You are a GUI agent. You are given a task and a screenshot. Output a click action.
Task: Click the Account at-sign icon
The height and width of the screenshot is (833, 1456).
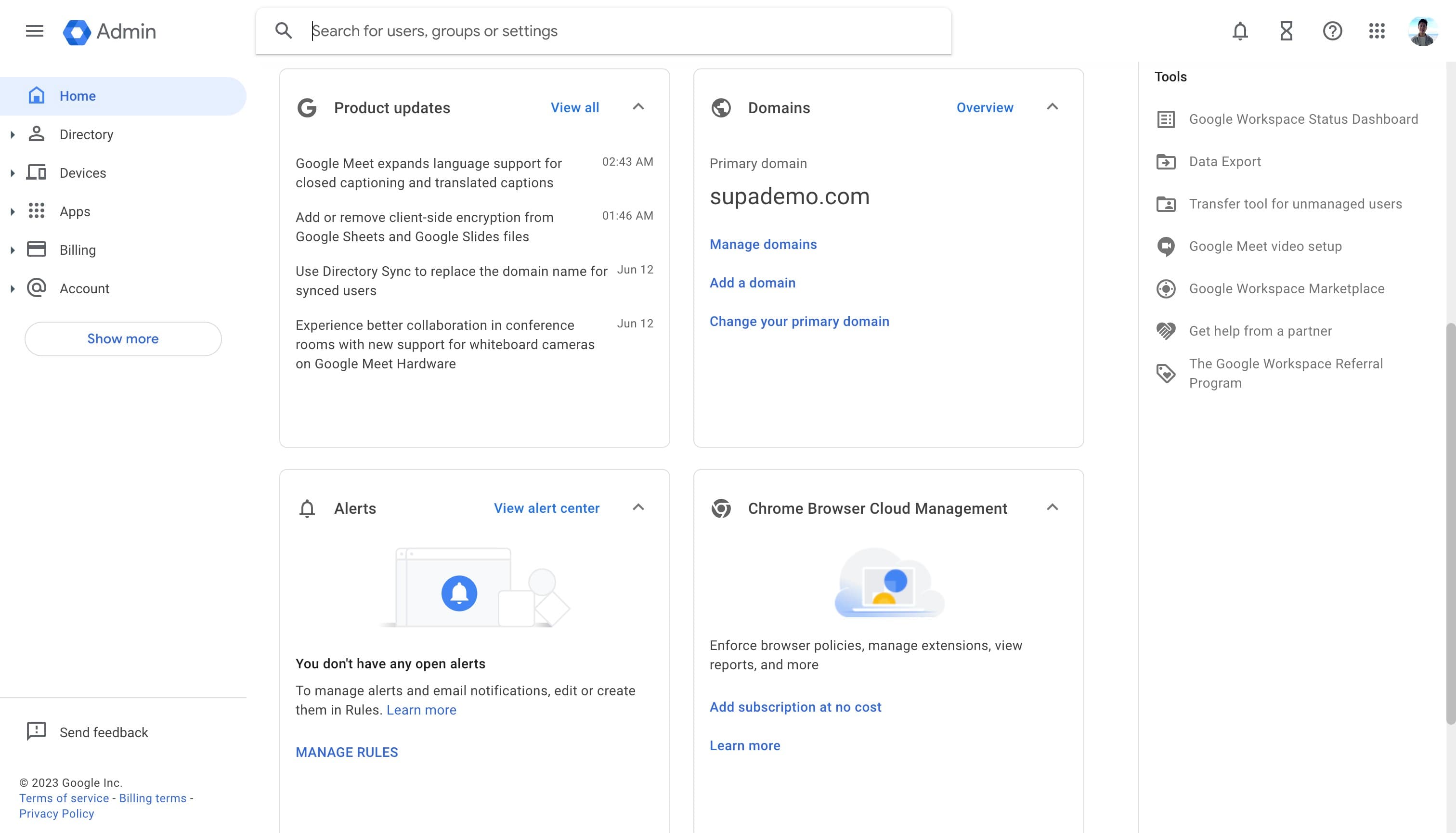pyautogui.click(x=37, y=288)
